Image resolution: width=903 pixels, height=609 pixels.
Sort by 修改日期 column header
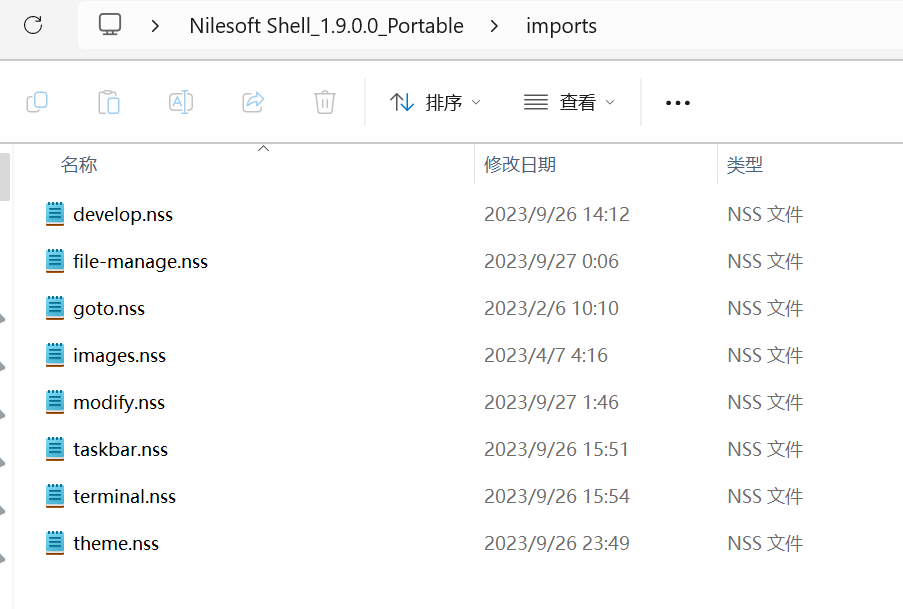point(520,165)
